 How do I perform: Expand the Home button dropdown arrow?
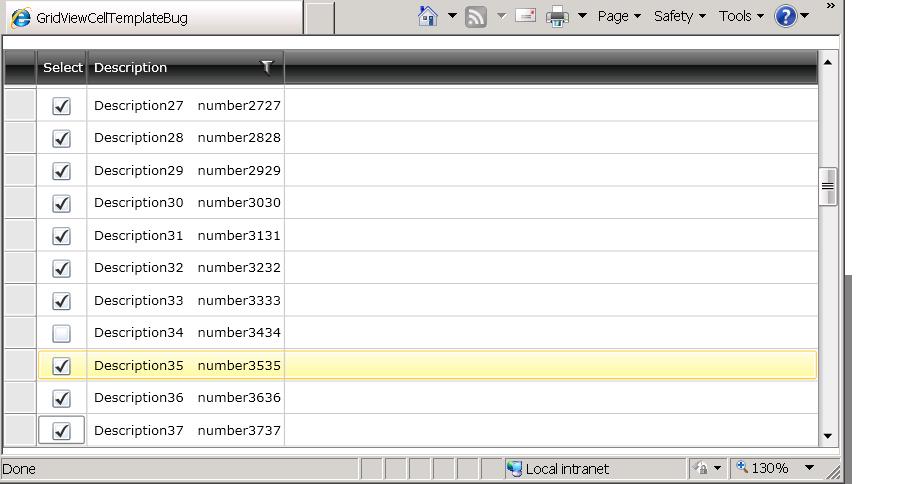[452, 16]
